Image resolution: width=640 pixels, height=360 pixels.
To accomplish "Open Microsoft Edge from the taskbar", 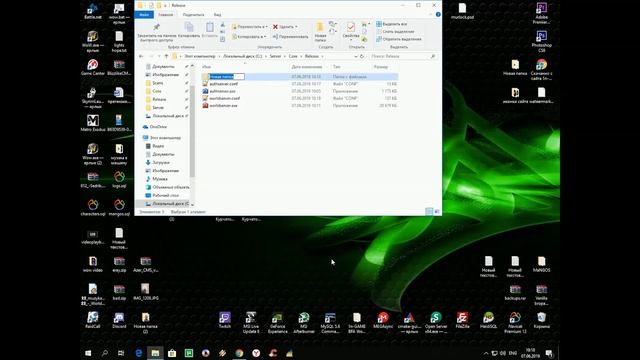I will pos(138,353).
